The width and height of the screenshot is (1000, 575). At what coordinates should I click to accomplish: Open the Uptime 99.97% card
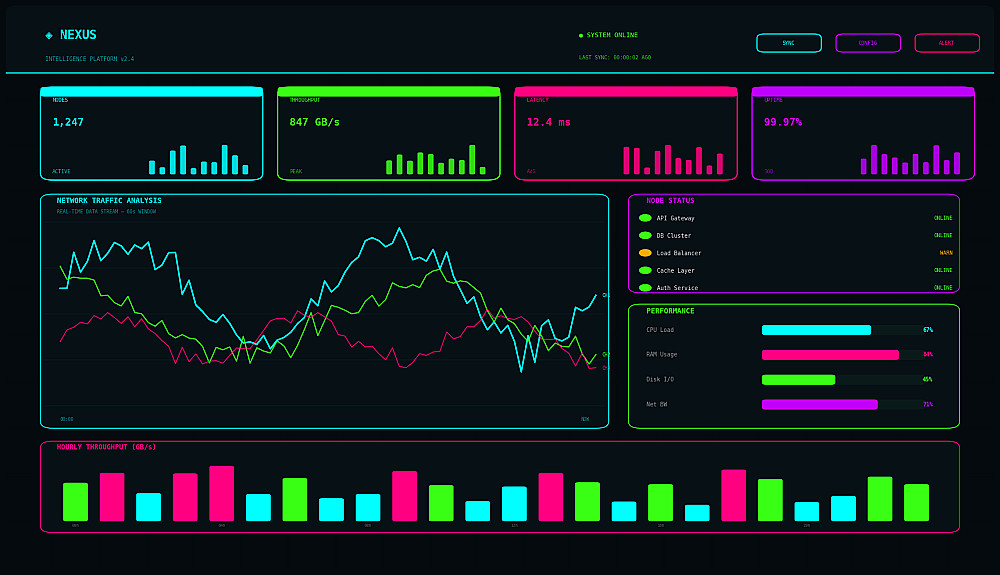pyautogui.click(x=864, y=133)
